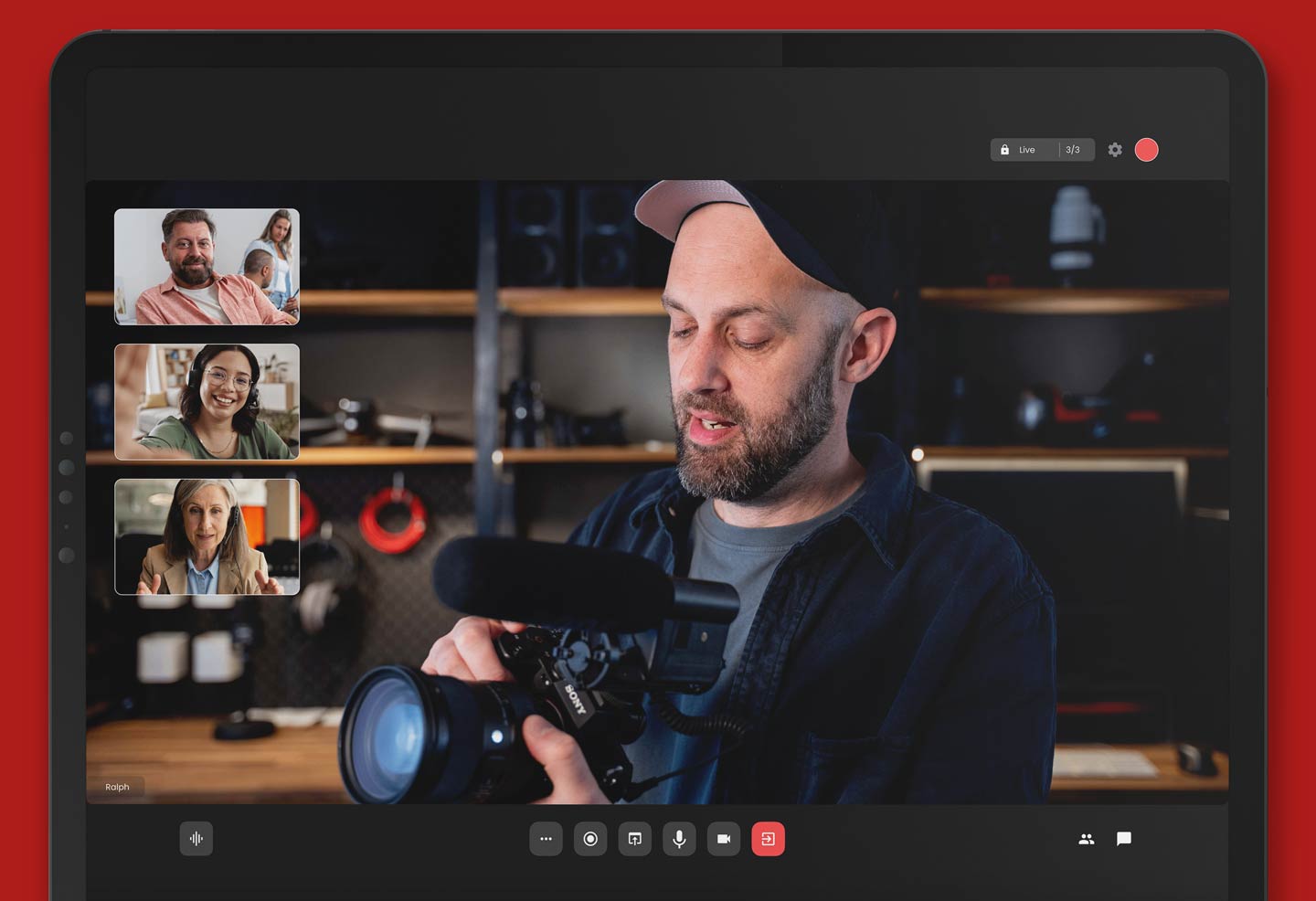Select the man in pink shirt thumbnail
This screenshot has height=901, width=1316.
point(207,267)
